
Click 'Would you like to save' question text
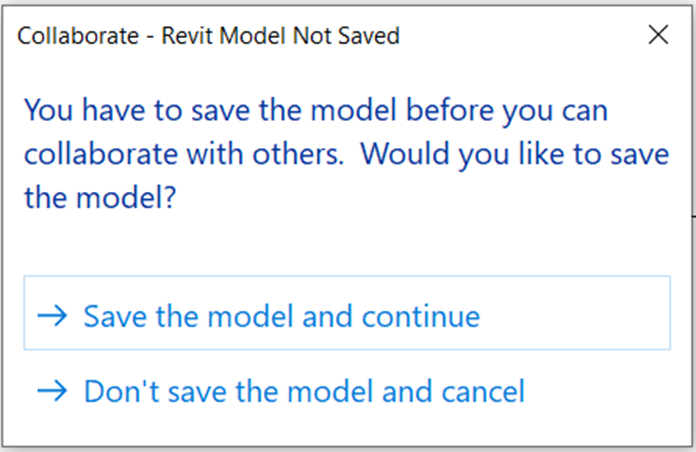tap(515, 155)
